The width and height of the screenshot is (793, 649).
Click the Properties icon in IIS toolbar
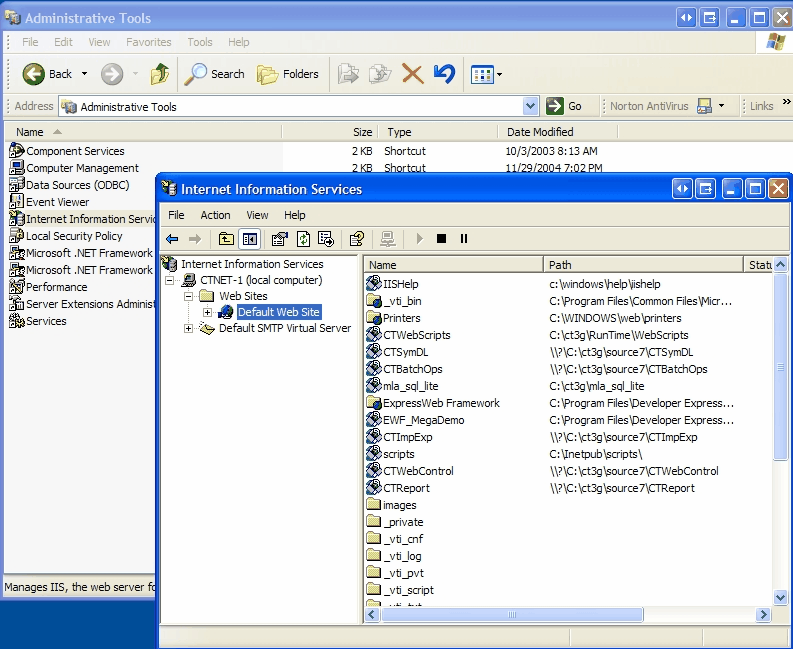click(279, 239)
